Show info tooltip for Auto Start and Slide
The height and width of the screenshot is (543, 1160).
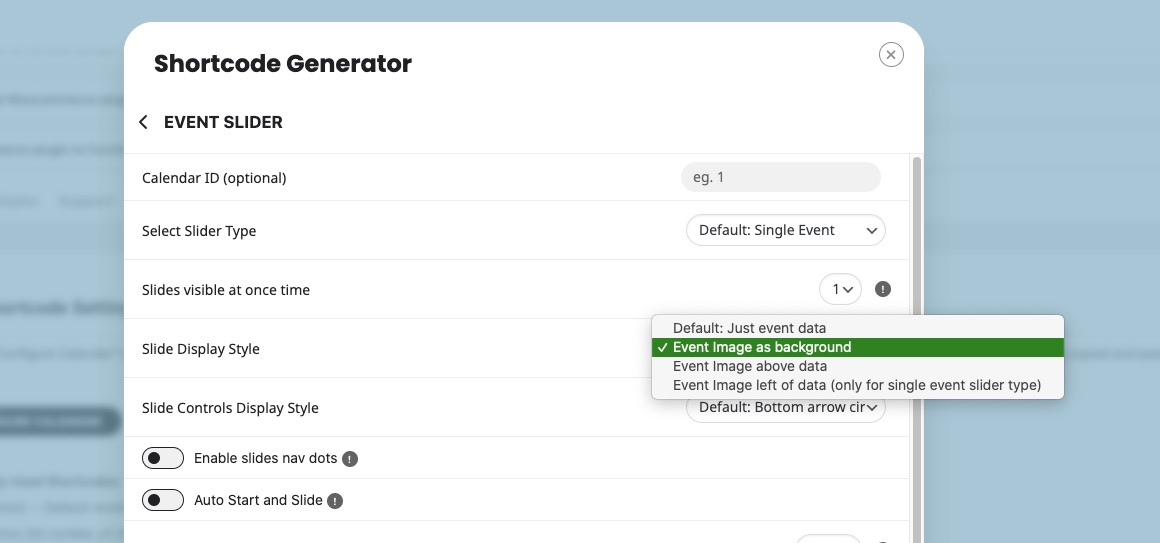coord(335,501)
